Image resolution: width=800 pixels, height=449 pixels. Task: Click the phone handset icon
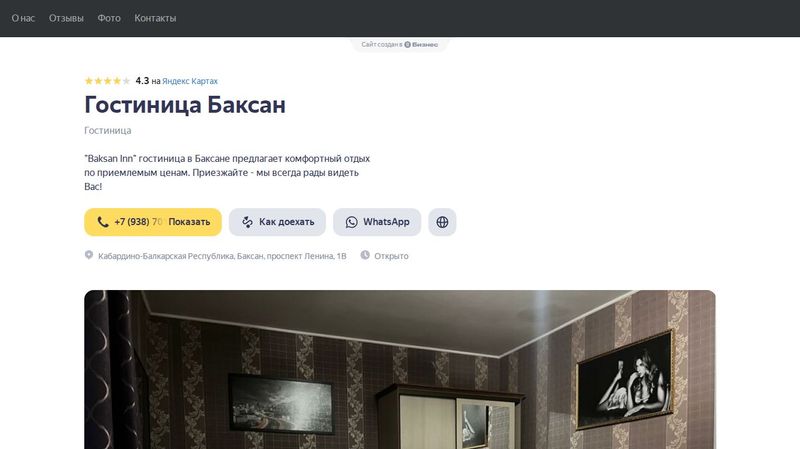click(x=103, y=222)
